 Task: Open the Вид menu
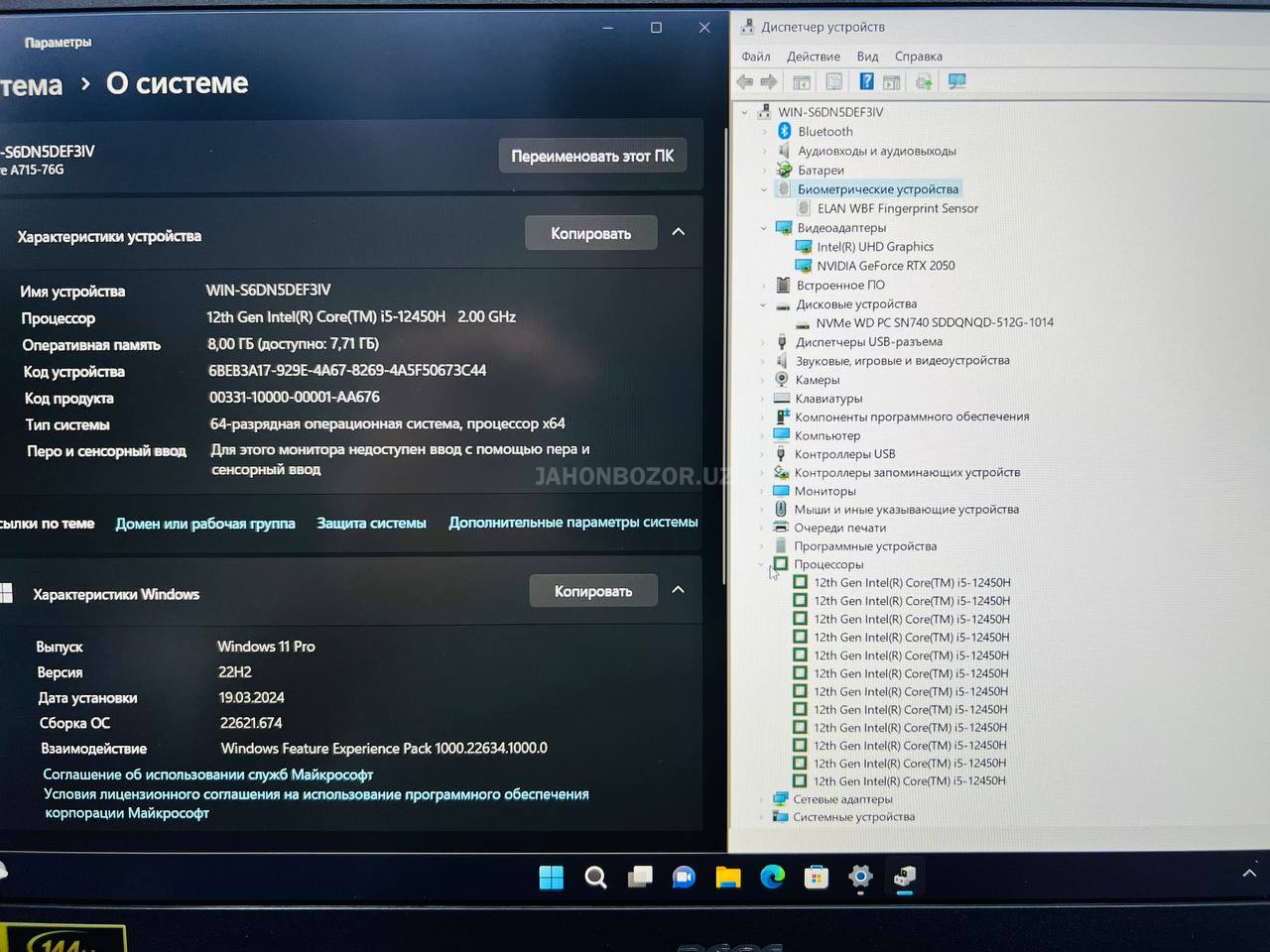tap(868, 57)
